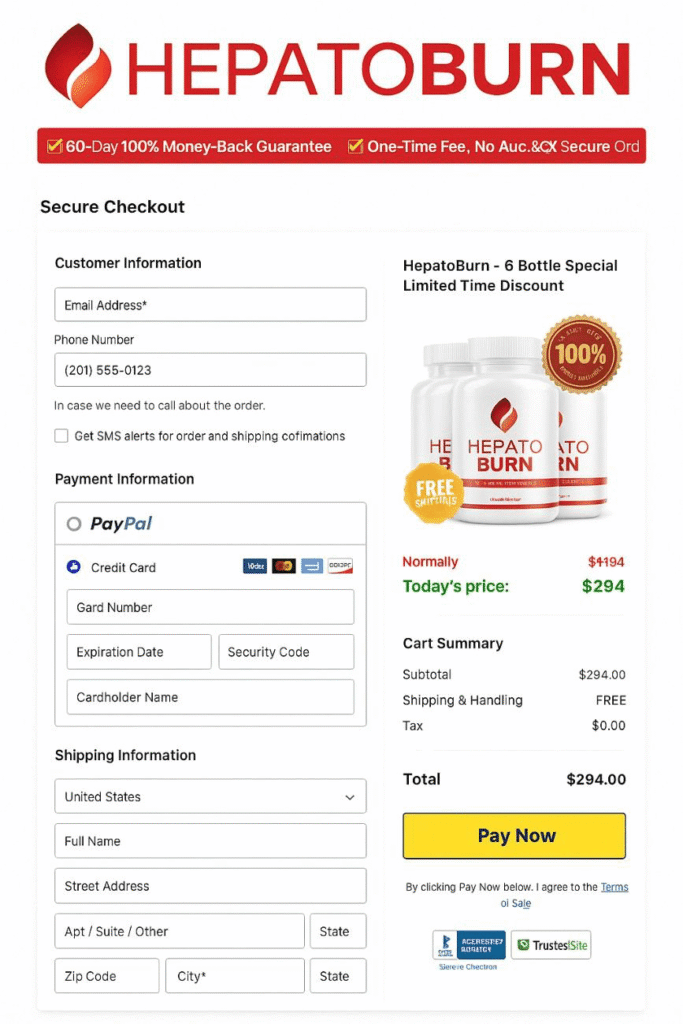Select Credit Card as the payment method

pos(73,565)
